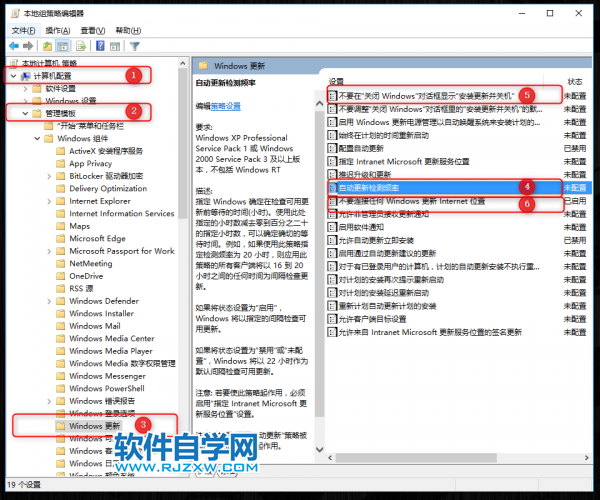
Task: Click policy icon beside 允许自动更新立即安装
Action: tap(332, 240)
